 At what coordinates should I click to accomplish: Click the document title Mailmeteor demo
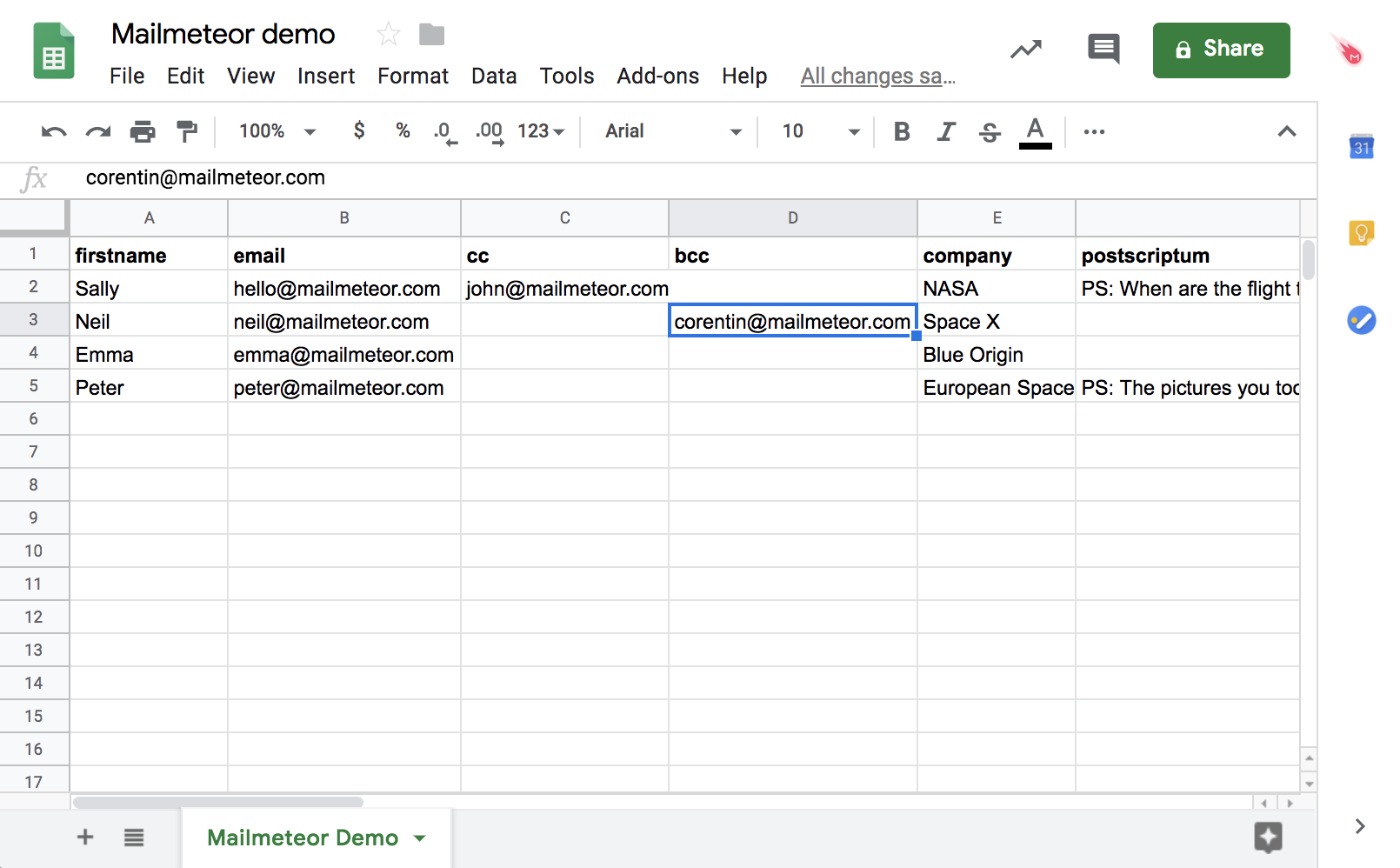tap(223, 34)
